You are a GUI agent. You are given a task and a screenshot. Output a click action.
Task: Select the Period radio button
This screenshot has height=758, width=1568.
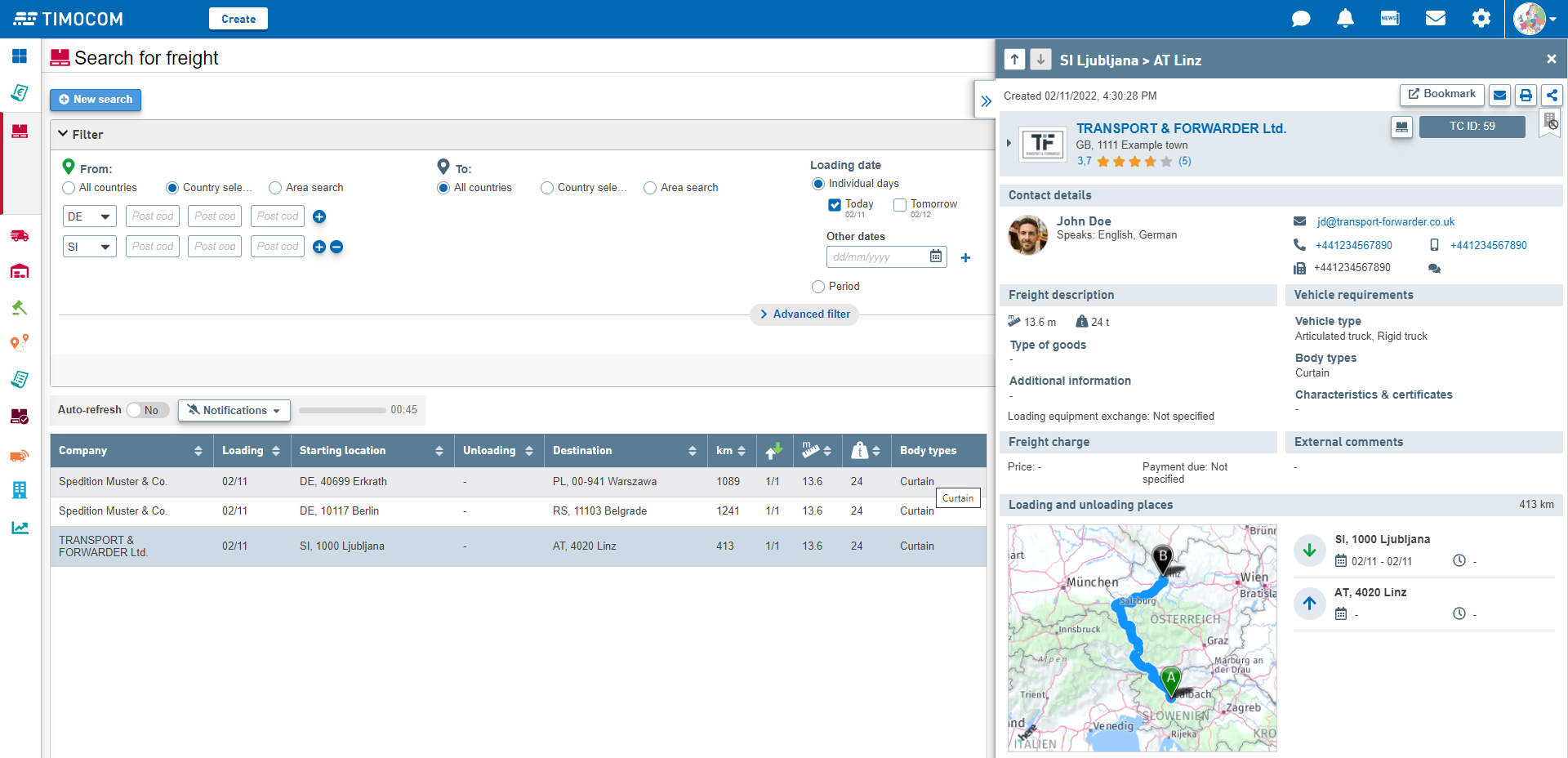817,286
